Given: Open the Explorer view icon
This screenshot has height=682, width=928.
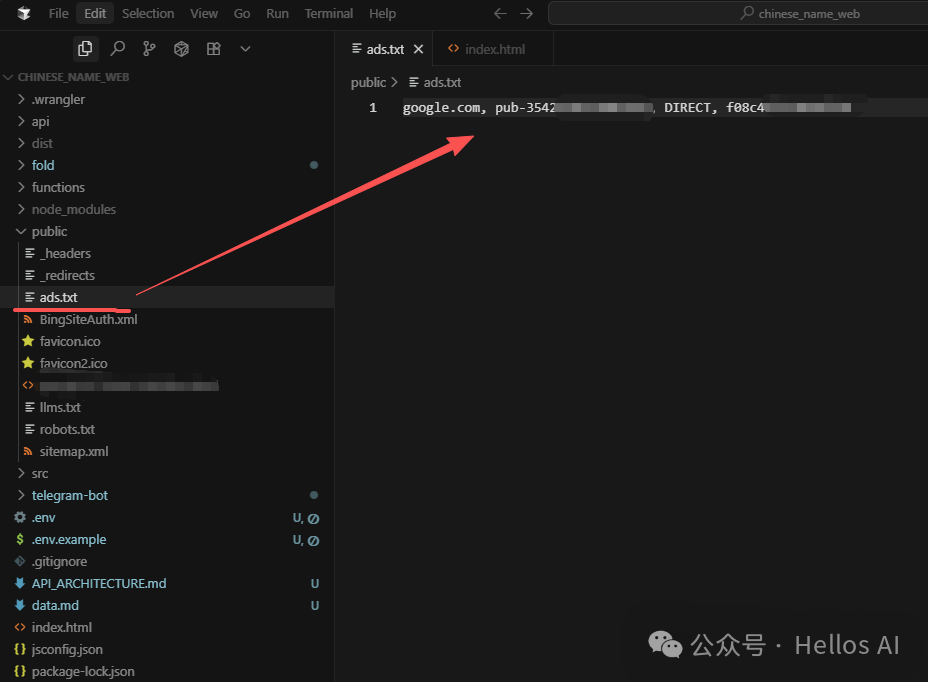Looking at the screenshot, I should tap(85, 49).
